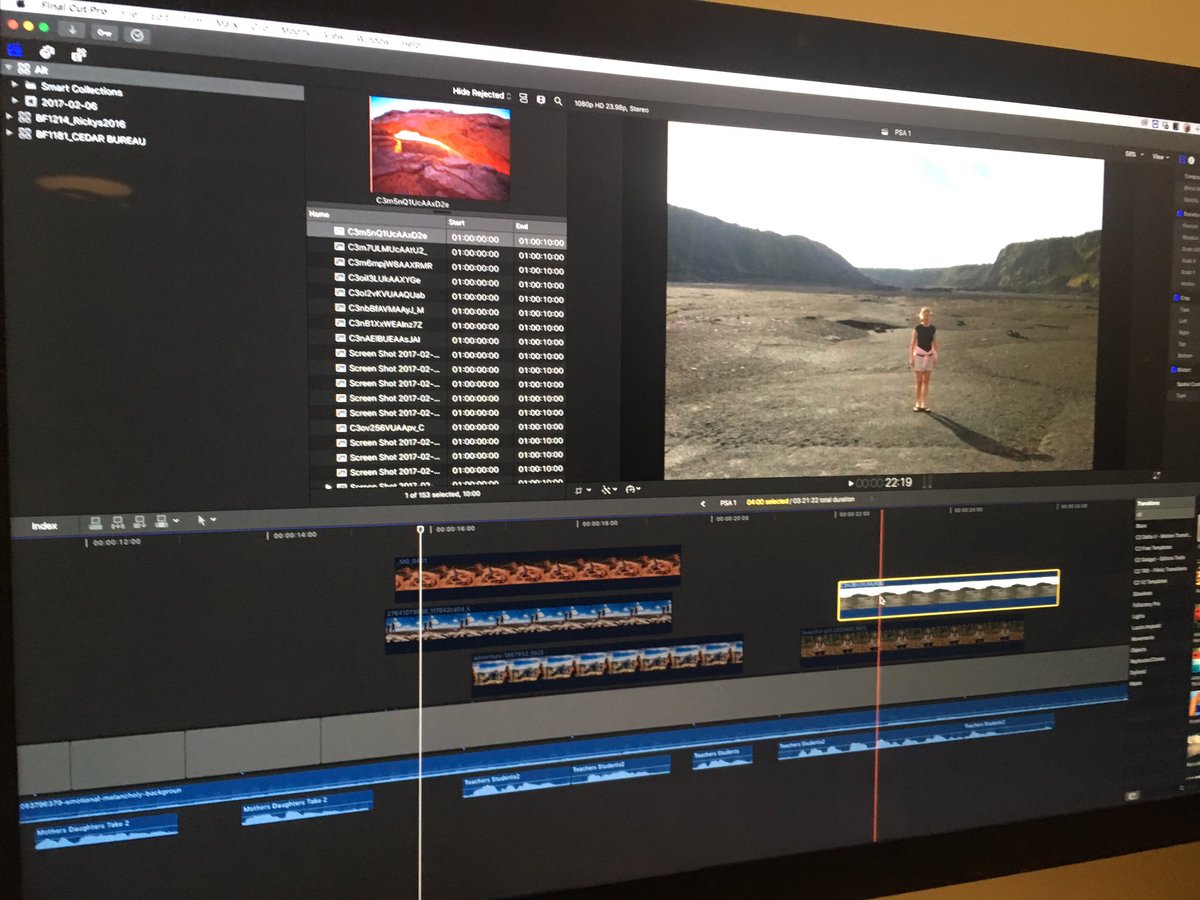
Task: Select first Mothers Daughters Take 2 audio clip
Action: (106, 832)
